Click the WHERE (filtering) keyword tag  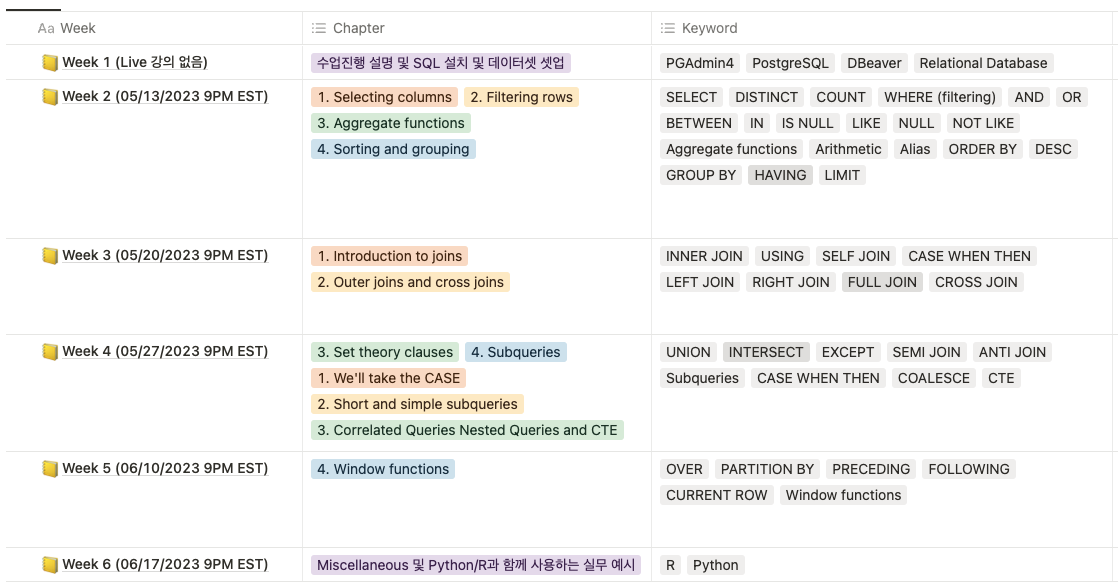tap(940, 97)
